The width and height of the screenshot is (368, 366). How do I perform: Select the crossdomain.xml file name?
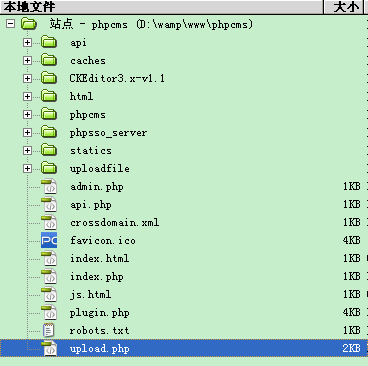(x=114, y=222)
